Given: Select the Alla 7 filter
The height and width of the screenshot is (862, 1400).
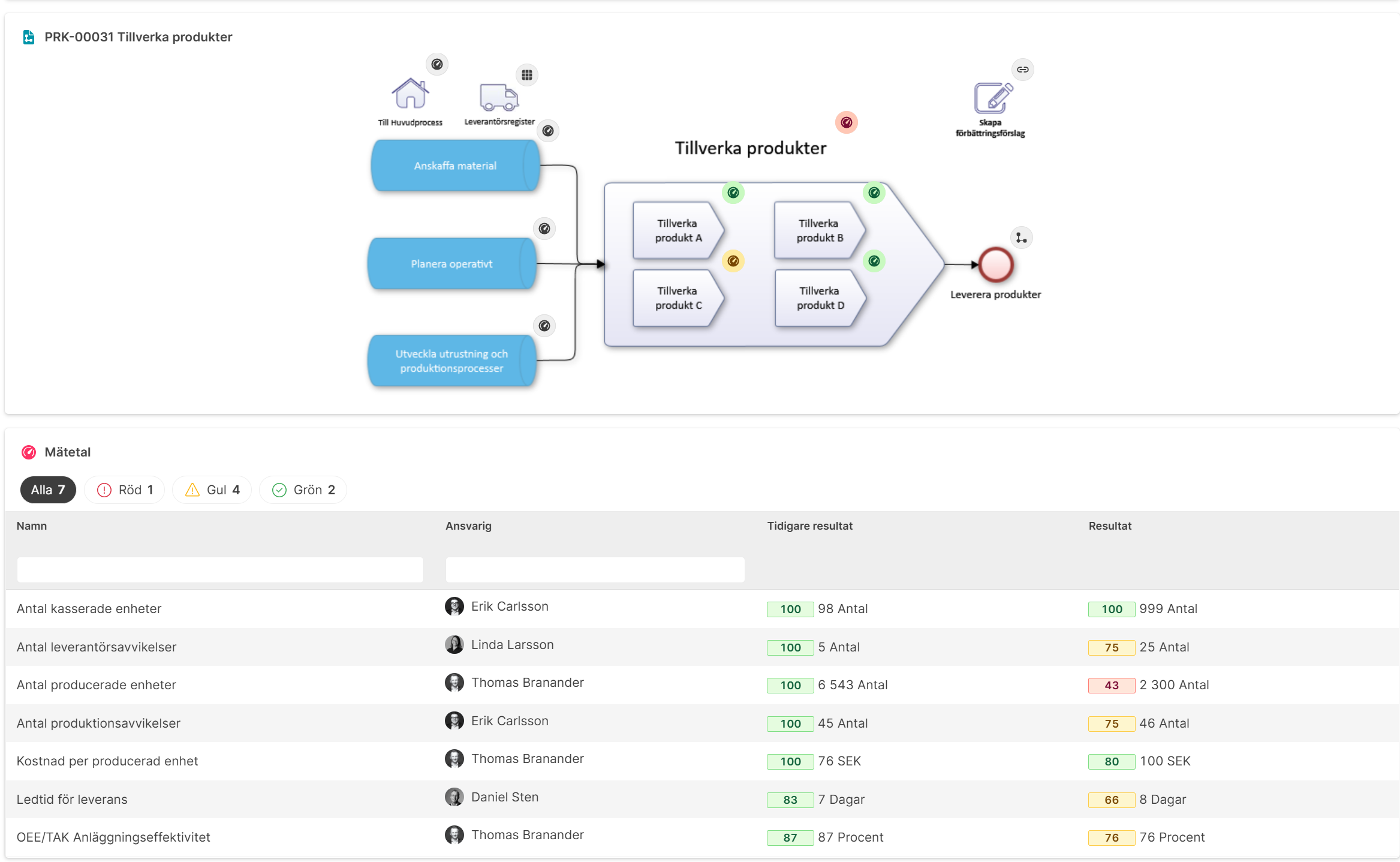Looking at the screenshot, I should pos(48,490).
